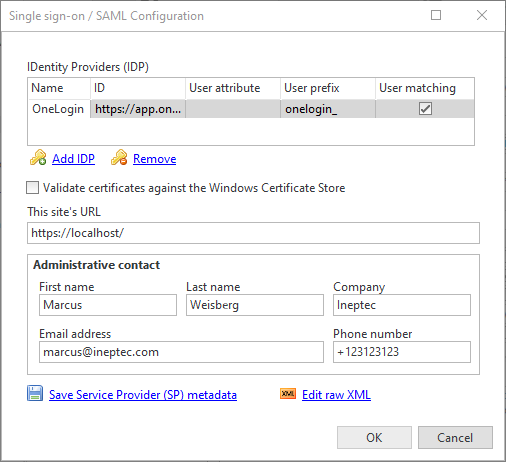Image resolution: width=506 pixels, height=462 pixels.
Task: Click the Add IDP key icon
Action: (x=38, y=157)
